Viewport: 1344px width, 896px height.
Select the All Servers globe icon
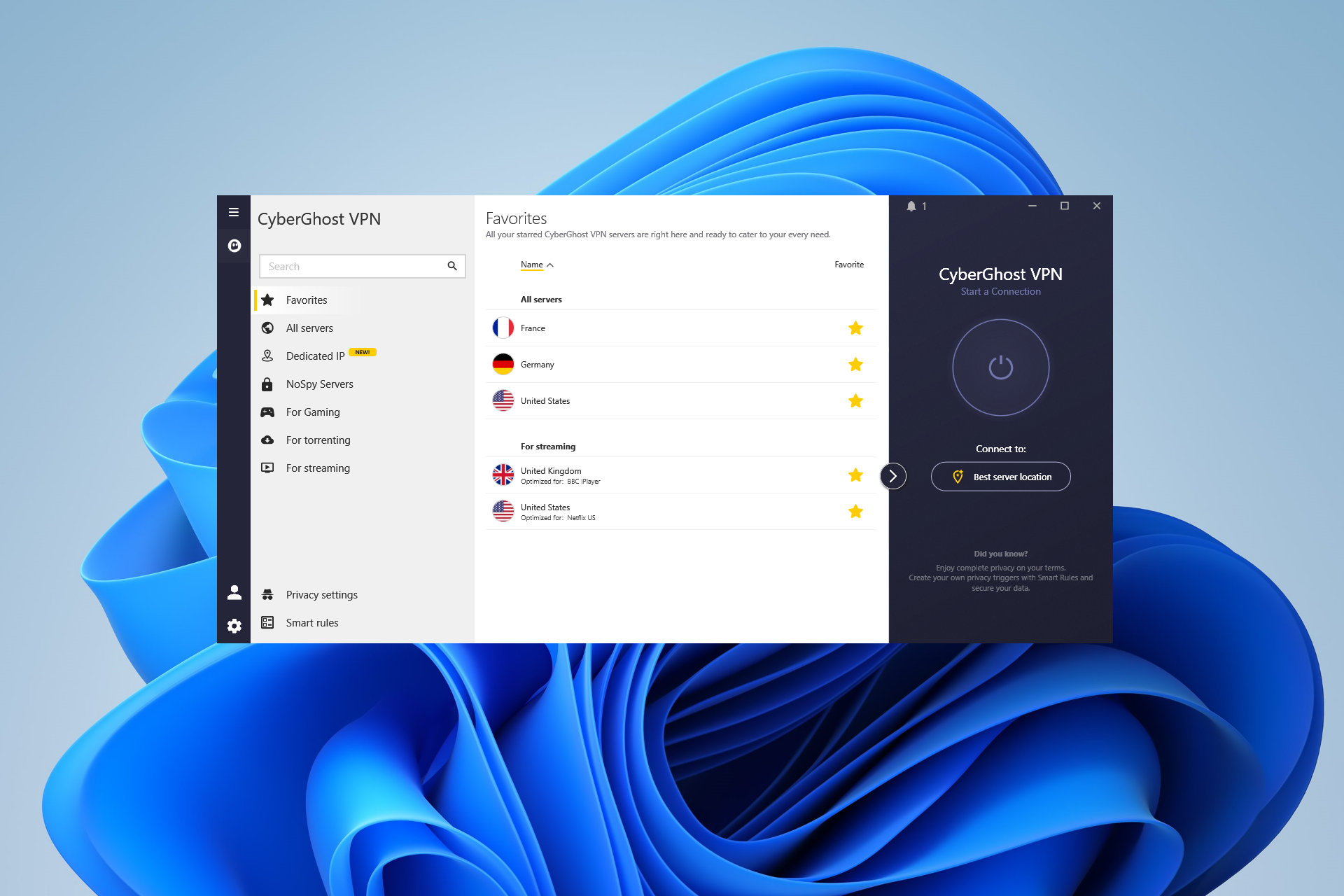coord(270,327)
